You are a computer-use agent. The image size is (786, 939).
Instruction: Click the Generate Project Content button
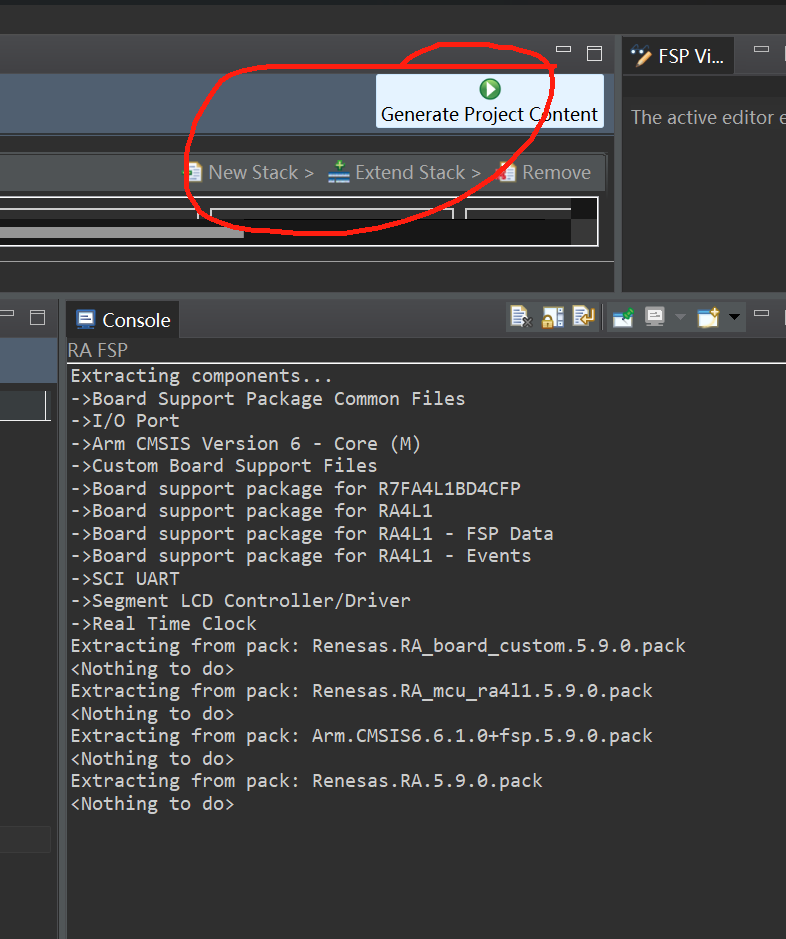490,101
